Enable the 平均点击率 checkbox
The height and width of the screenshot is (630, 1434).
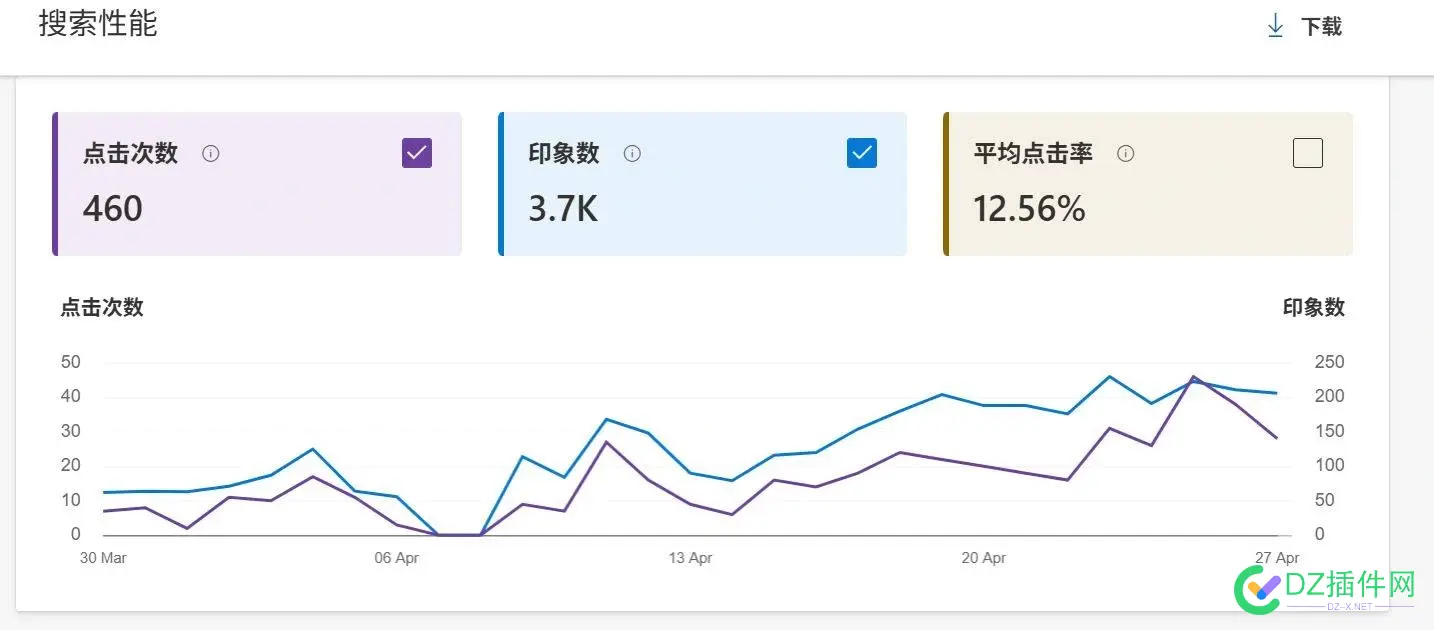pyautogui.click(x=1307, y=152)
